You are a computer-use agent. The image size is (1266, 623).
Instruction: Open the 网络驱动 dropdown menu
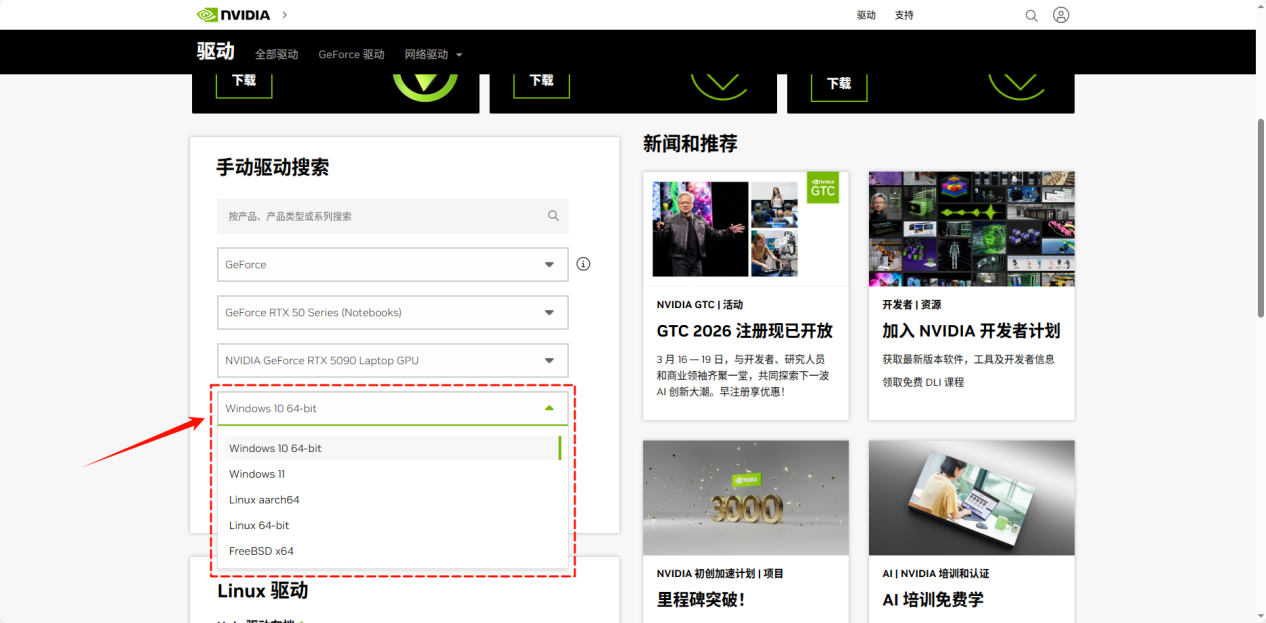tap(433, 54)
